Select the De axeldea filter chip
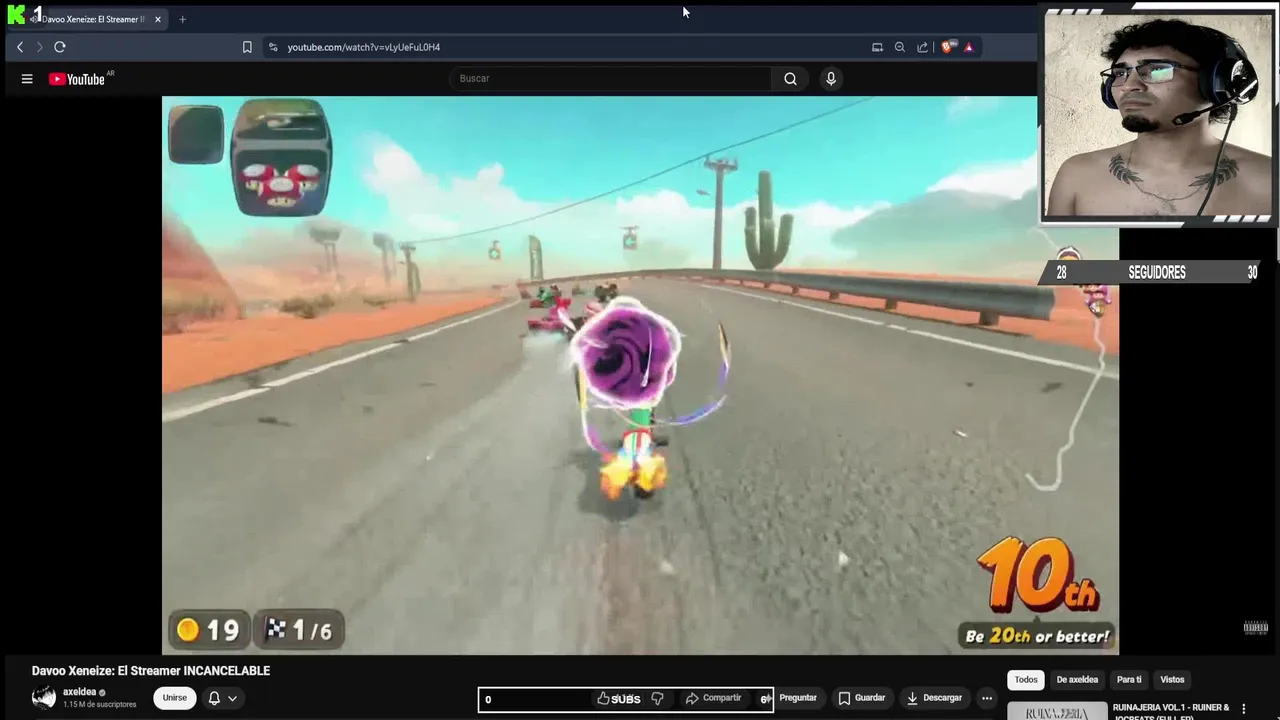The height and width of the screenshot is (720, 1280). click(x=1077, y=680)
